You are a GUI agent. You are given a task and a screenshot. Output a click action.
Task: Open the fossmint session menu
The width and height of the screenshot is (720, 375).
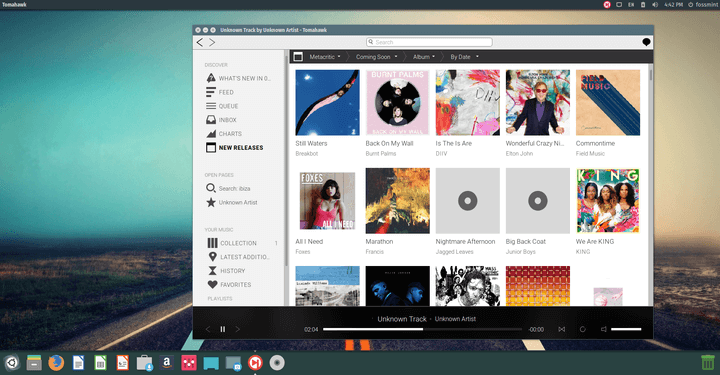point(703,5)
